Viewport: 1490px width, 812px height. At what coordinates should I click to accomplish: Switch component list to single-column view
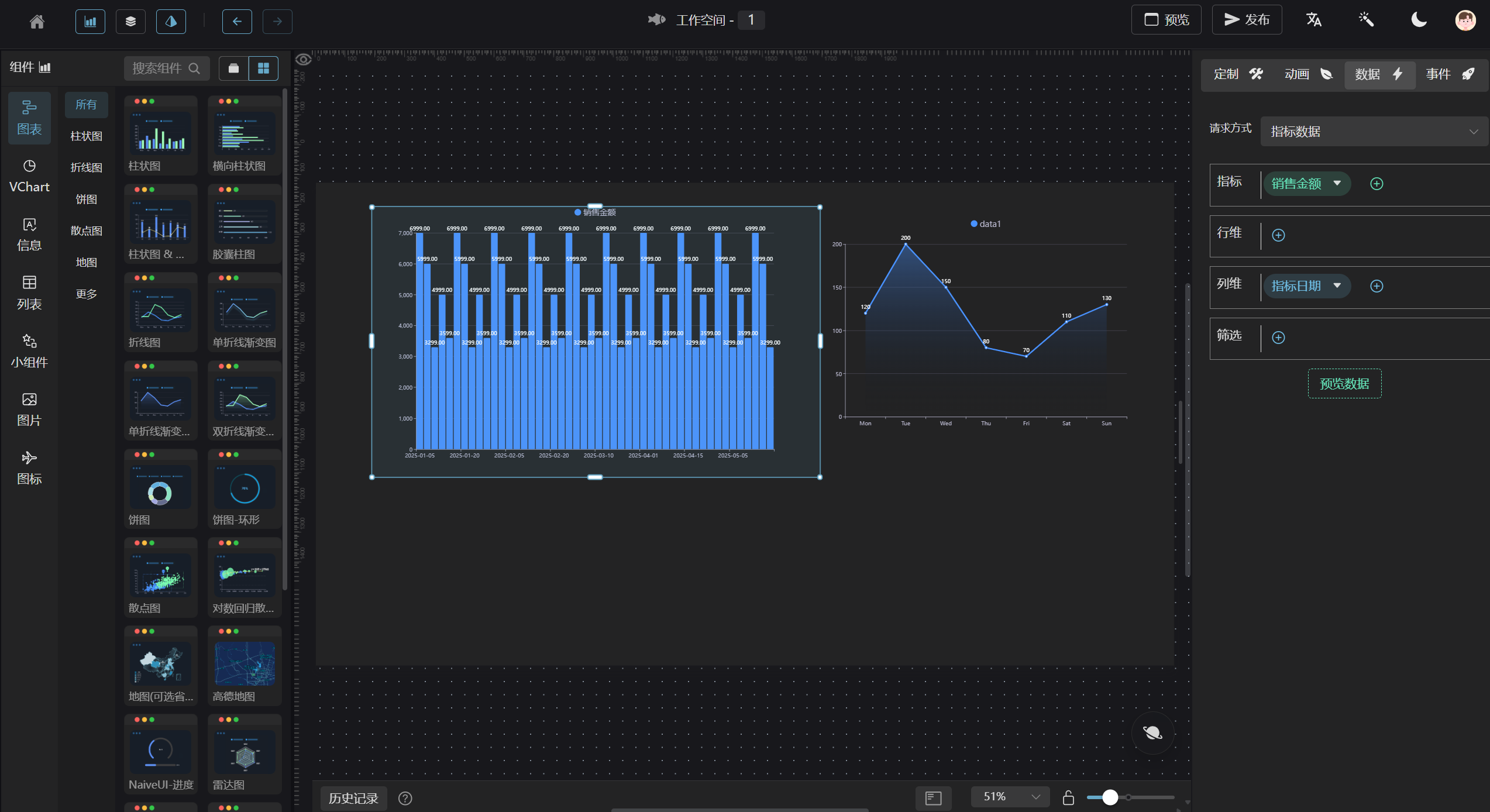[233, 68]
